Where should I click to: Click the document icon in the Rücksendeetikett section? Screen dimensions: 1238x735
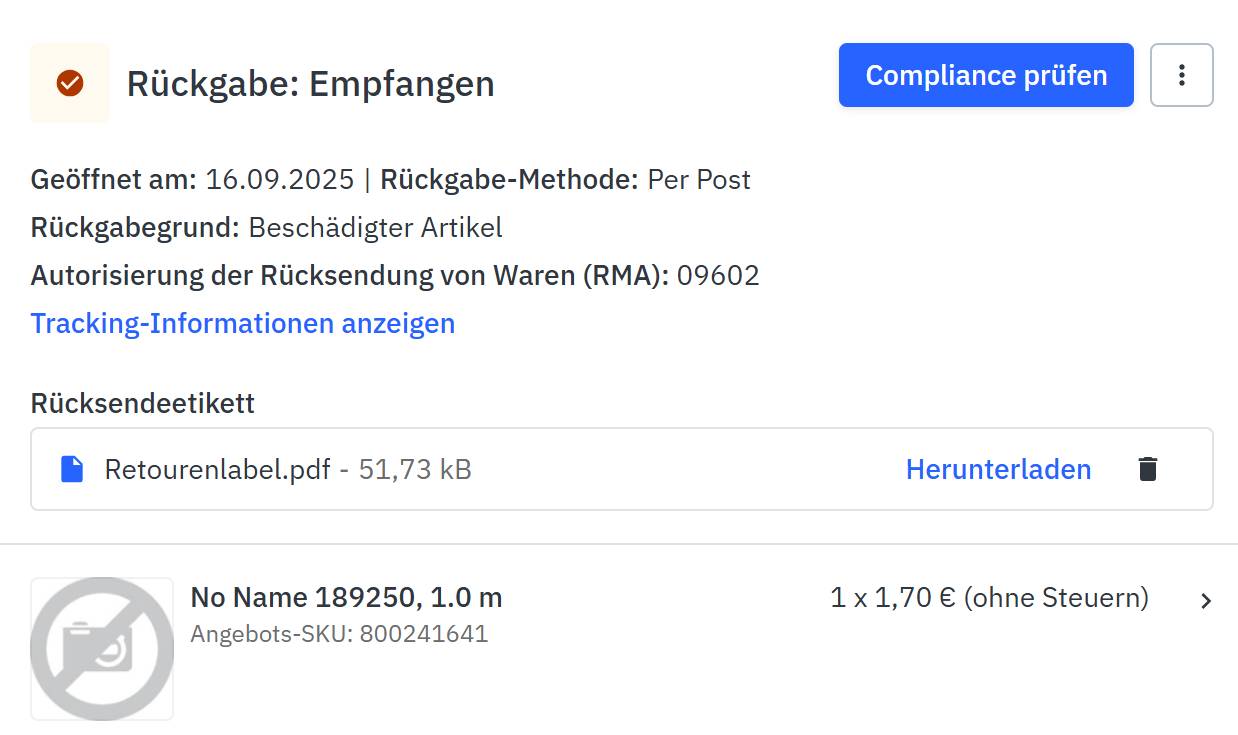71,468
